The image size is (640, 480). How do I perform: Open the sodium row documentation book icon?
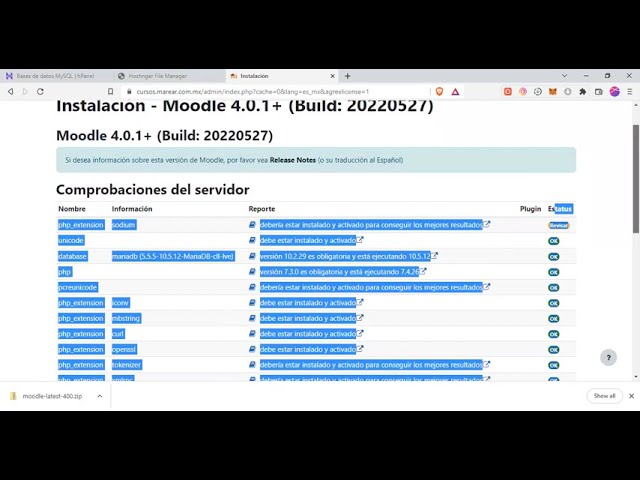pos(252,225)
